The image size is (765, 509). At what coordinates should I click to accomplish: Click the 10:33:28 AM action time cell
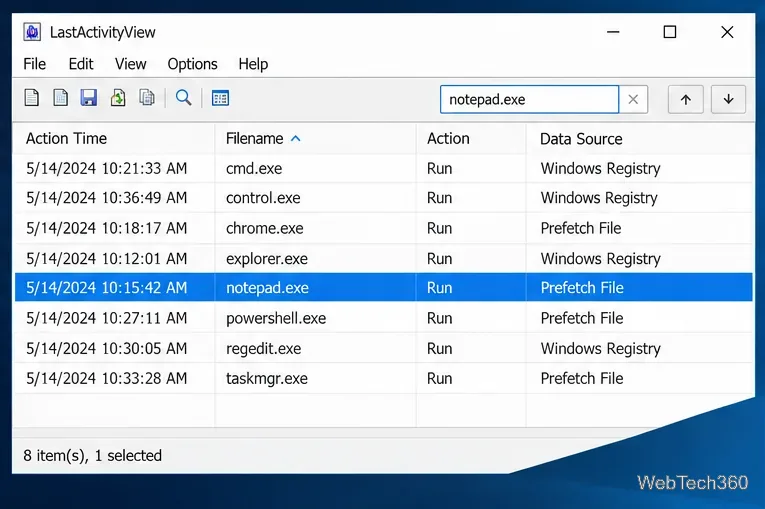[x=106, y=378]
